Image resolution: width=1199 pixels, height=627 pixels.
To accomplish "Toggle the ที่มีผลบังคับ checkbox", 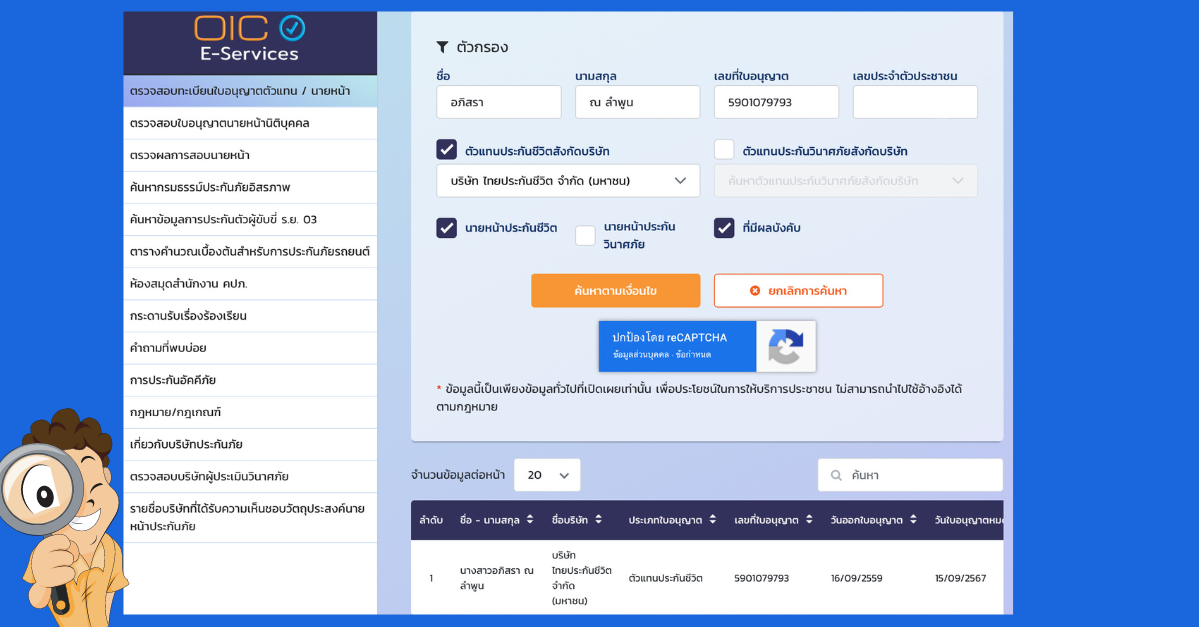I will coord(724,228).
